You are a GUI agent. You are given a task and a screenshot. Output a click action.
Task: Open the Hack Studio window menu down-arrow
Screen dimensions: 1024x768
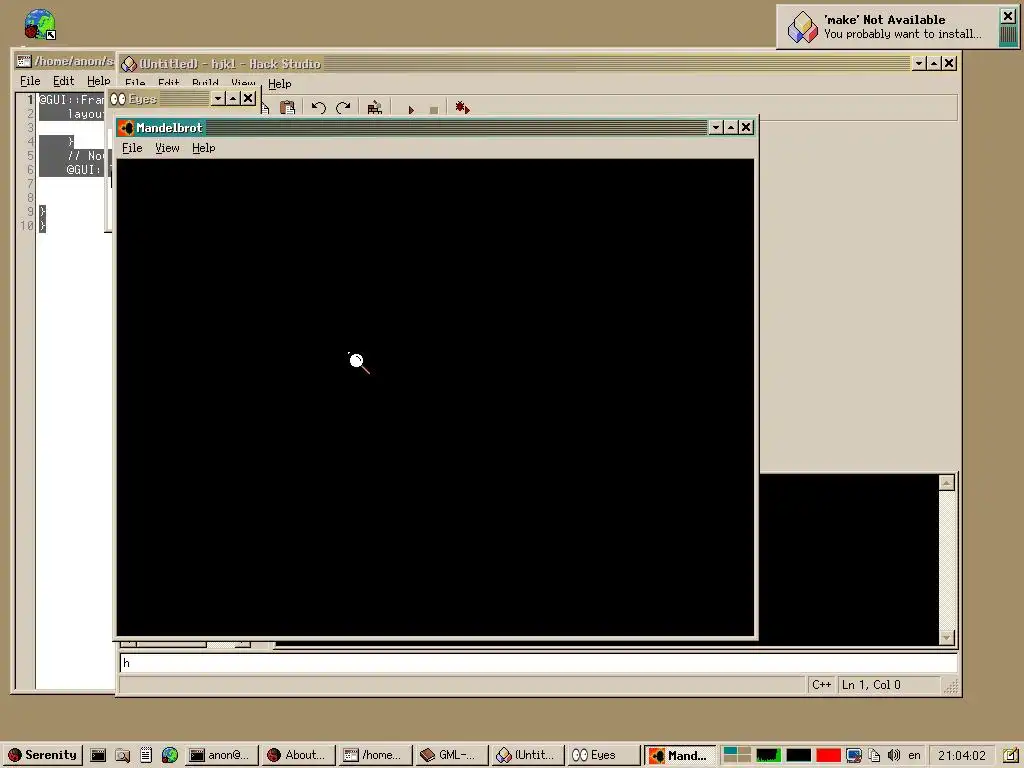pyautogui.click(x=920, y=63)
